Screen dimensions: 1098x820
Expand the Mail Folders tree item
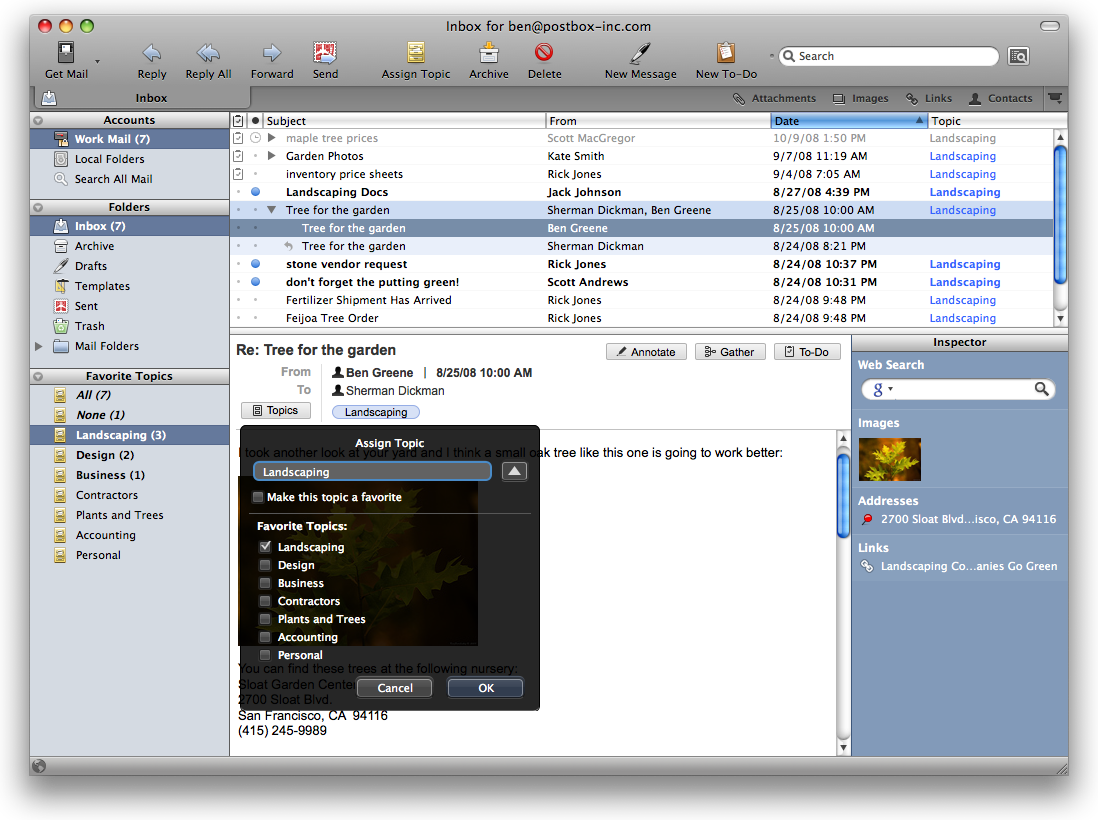(x=39, y=346)
